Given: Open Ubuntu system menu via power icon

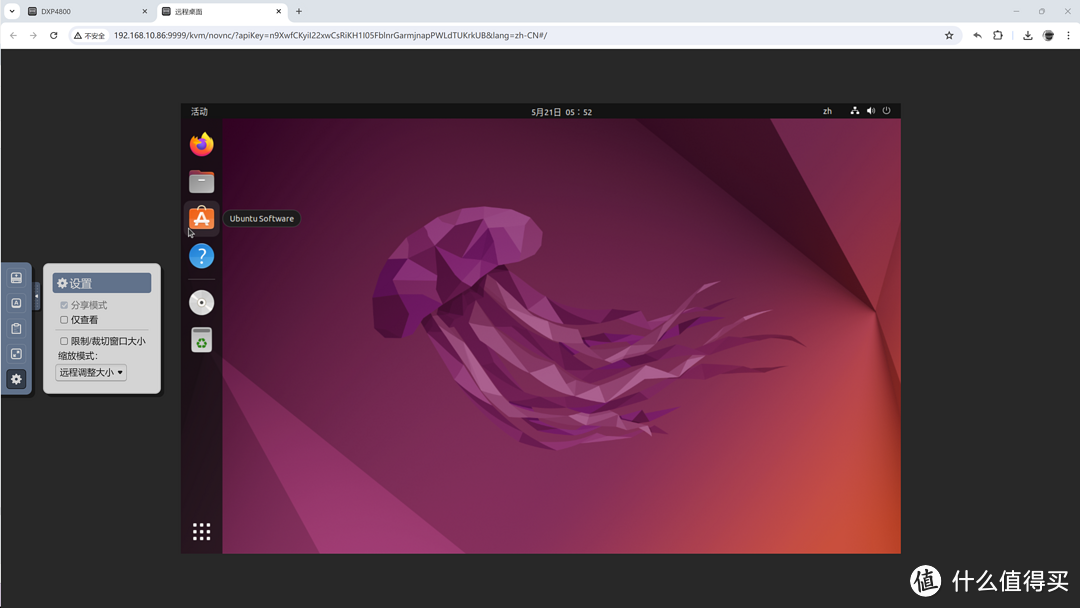Looking at the screenshot, I should pyautogui.click(x=886, y=111).
